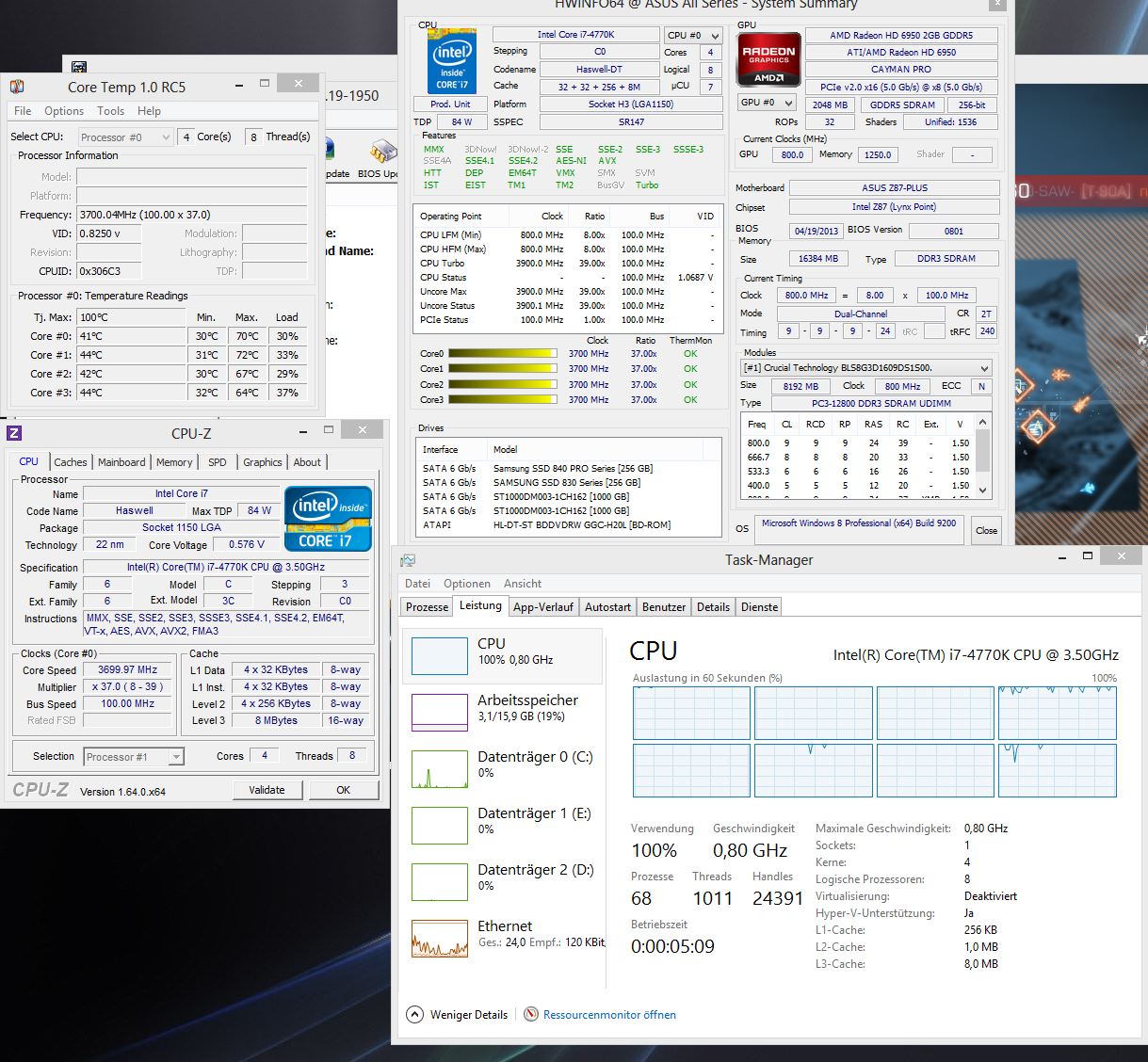Switch to the Benutzer tab
This screenshot has width=1148, height=1062.
coord(664,607)
